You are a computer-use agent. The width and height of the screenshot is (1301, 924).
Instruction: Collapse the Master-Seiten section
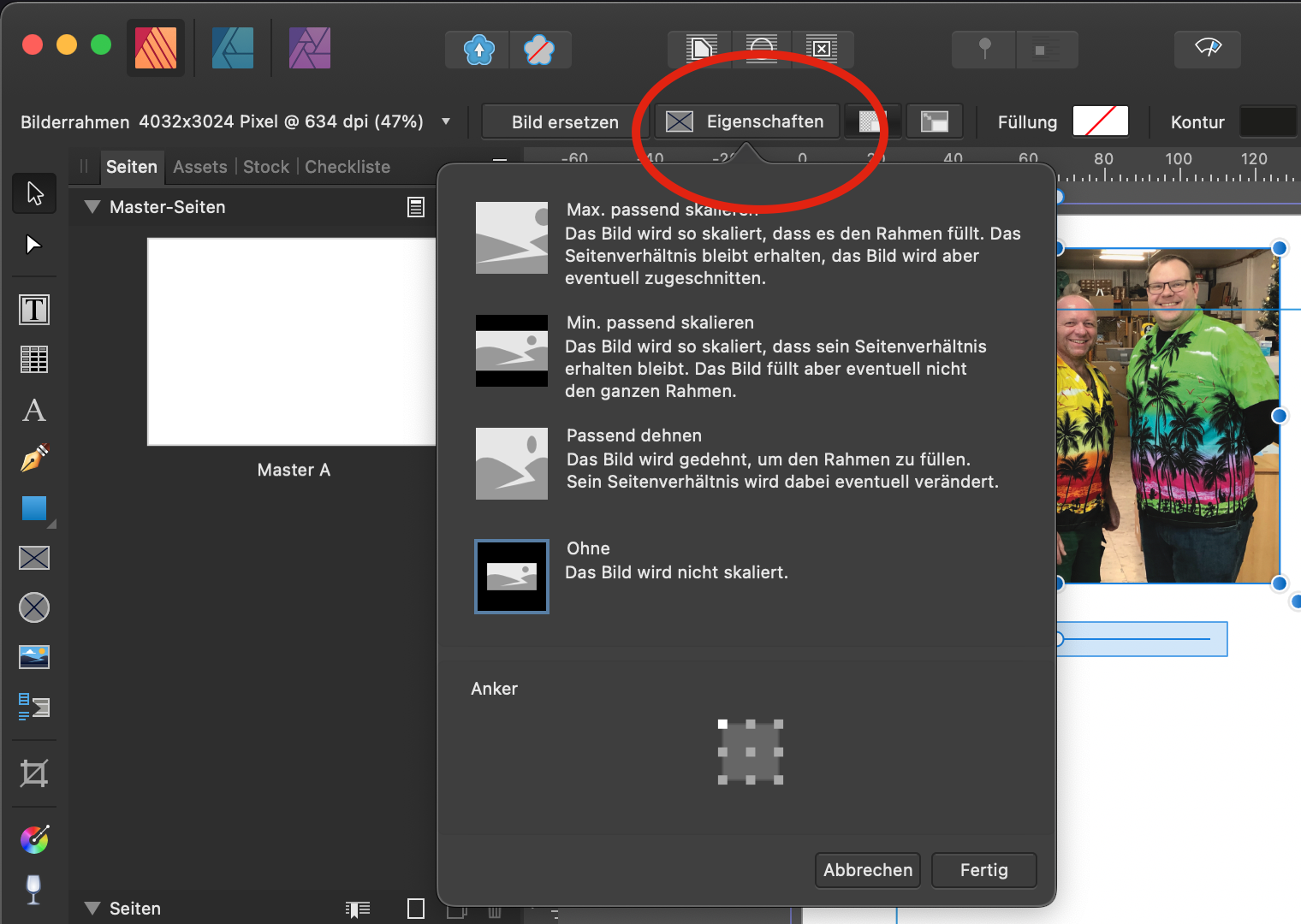click(x=92, y=207)
